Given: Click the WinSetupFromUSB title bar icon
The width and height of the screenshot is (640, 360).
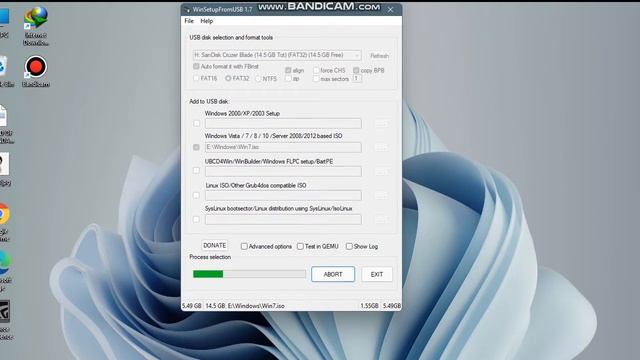Looking at the screenshot, I should [x=188, y=10].
